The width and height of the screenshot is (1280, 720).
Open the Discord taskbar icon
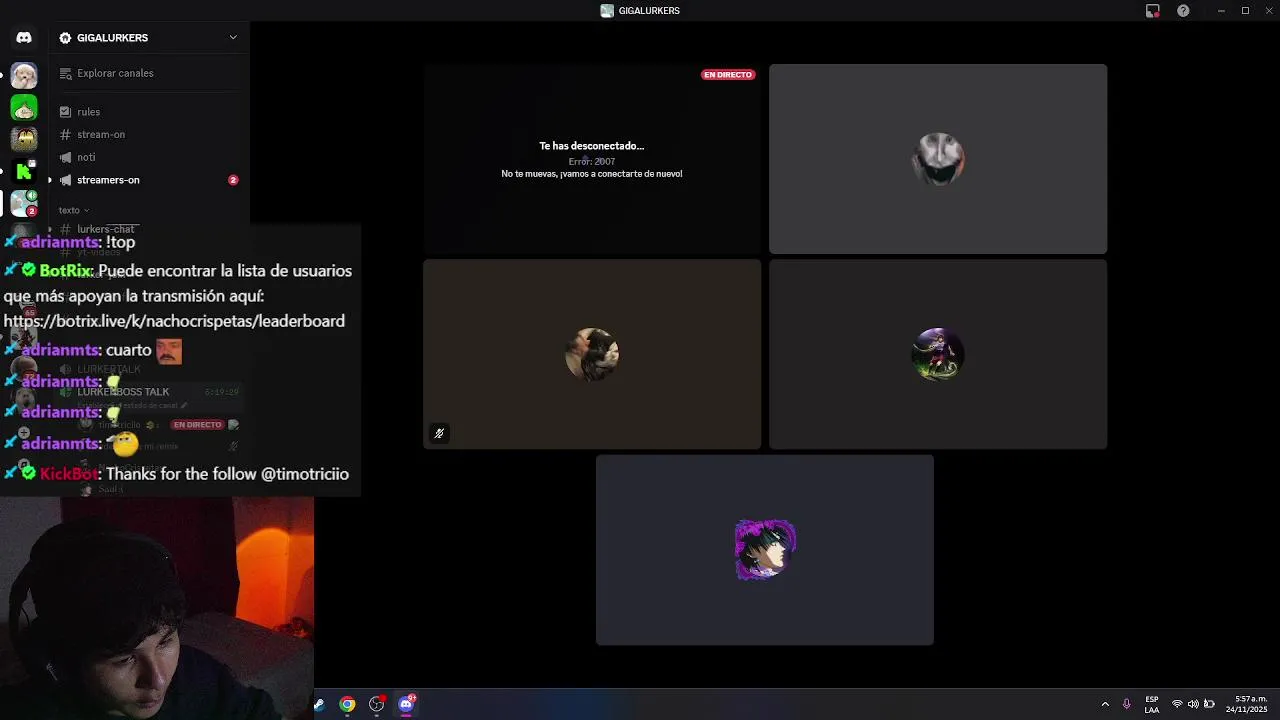406,704
